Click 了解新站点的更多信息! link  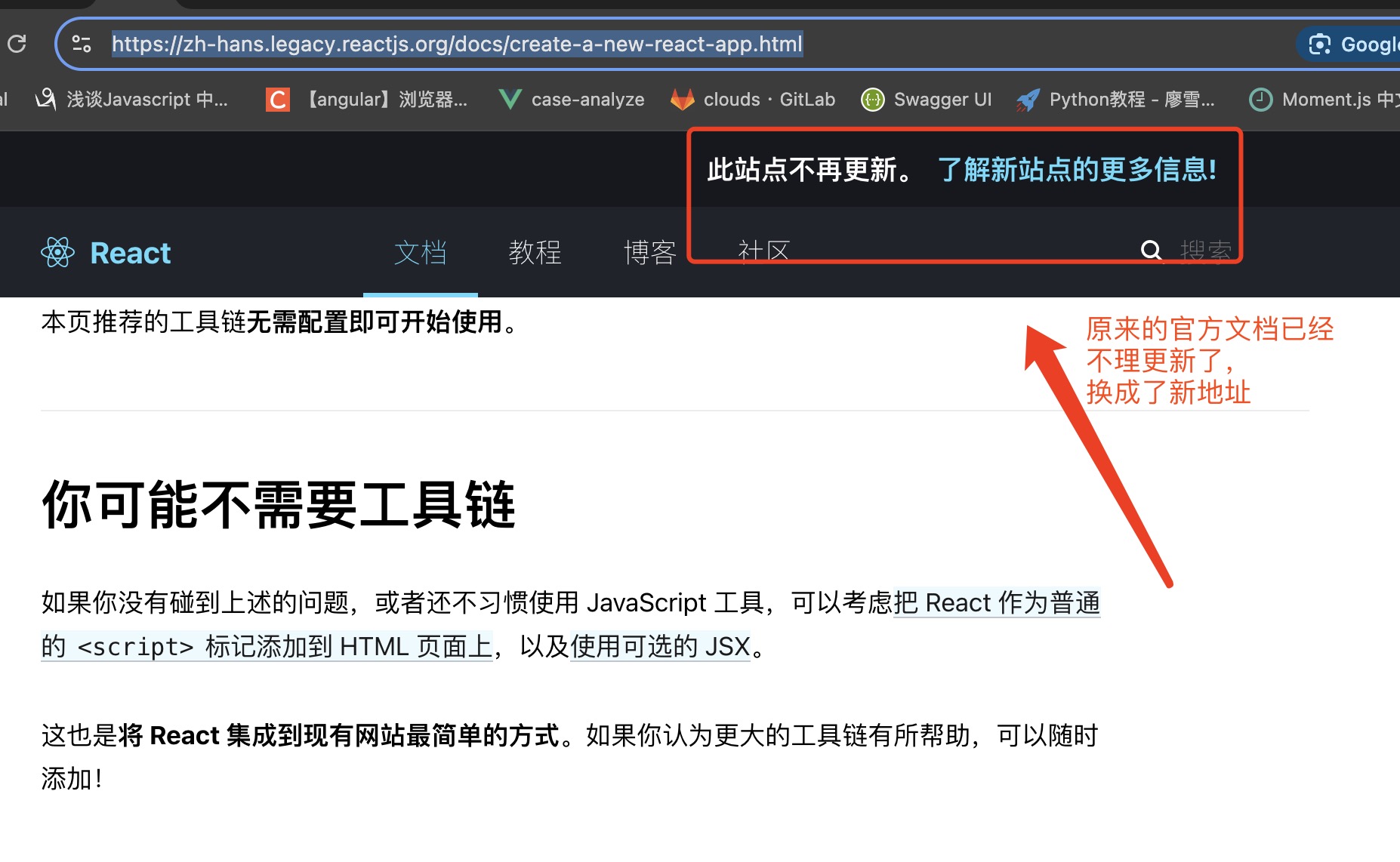click(1078, 170)
